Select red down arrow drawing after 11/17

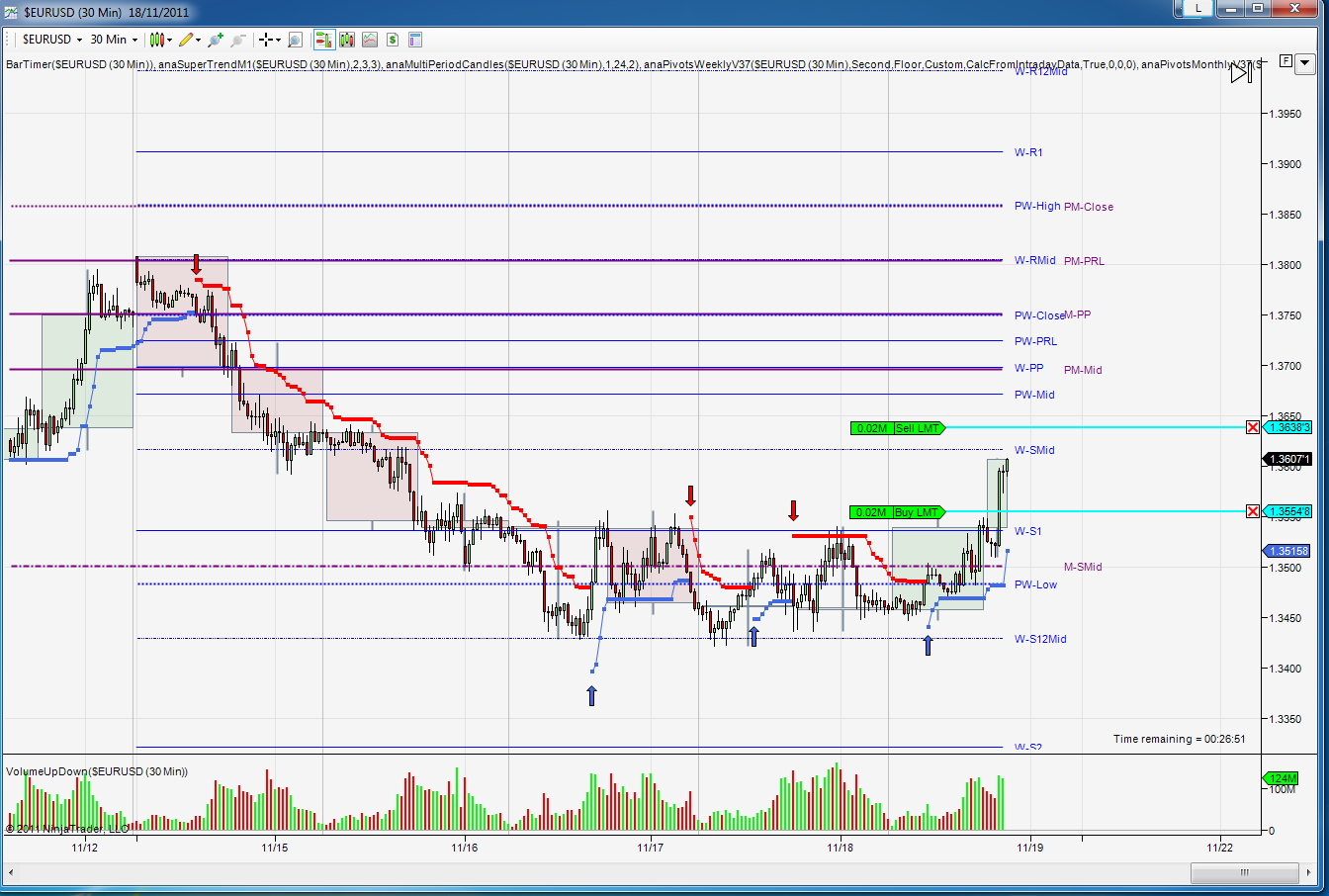[x=690, y=494]
